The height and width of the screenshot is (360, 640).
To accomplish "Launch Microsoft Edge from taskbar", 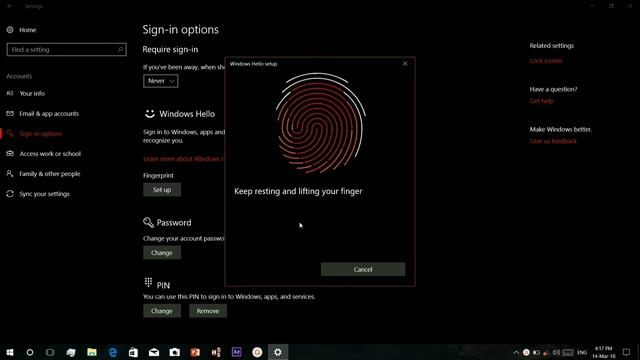I will (113, 352).
